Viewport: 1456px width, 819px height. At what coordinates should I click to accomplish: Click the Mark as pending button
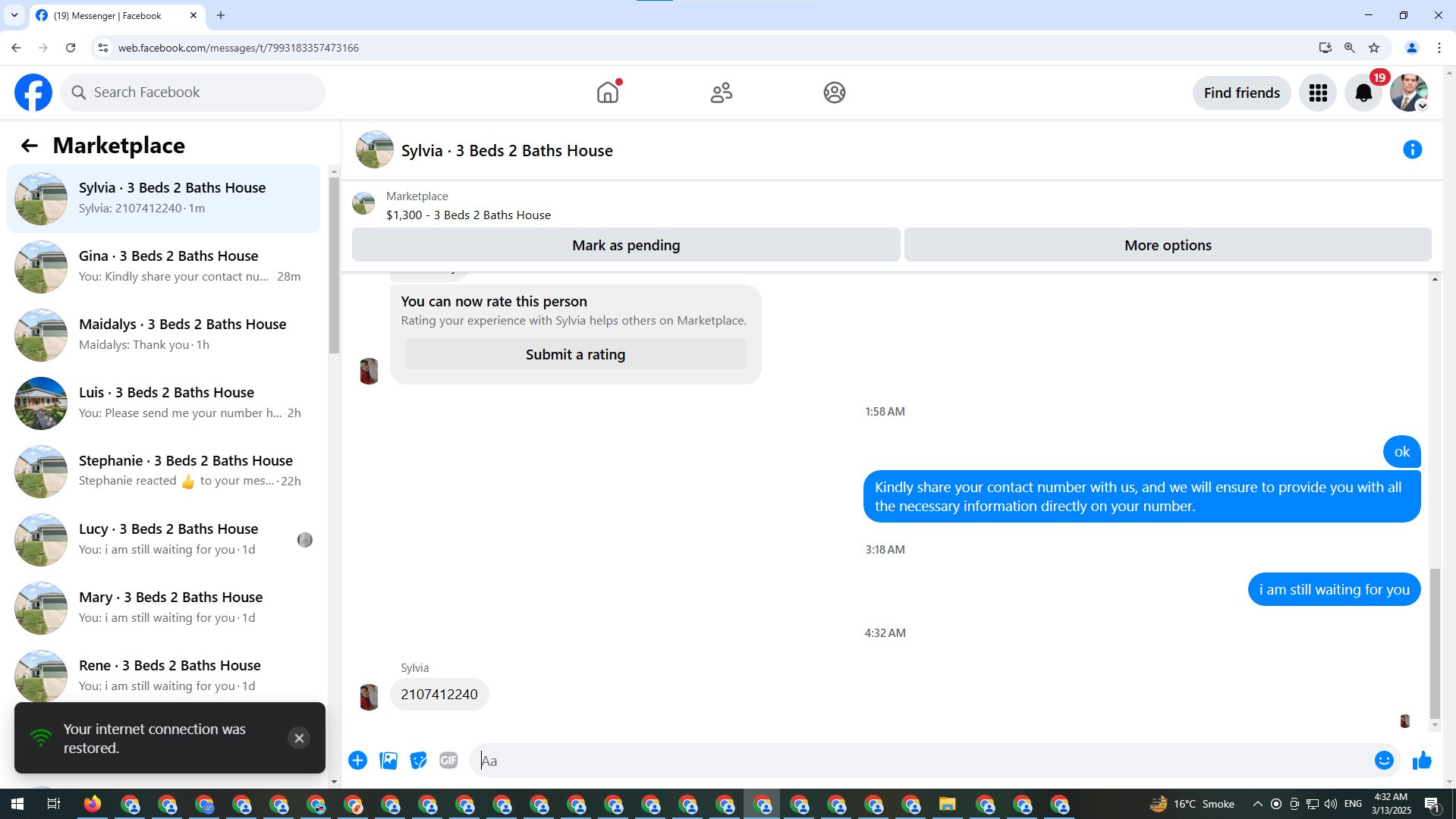pyautogui.click(x=626, y=245)
